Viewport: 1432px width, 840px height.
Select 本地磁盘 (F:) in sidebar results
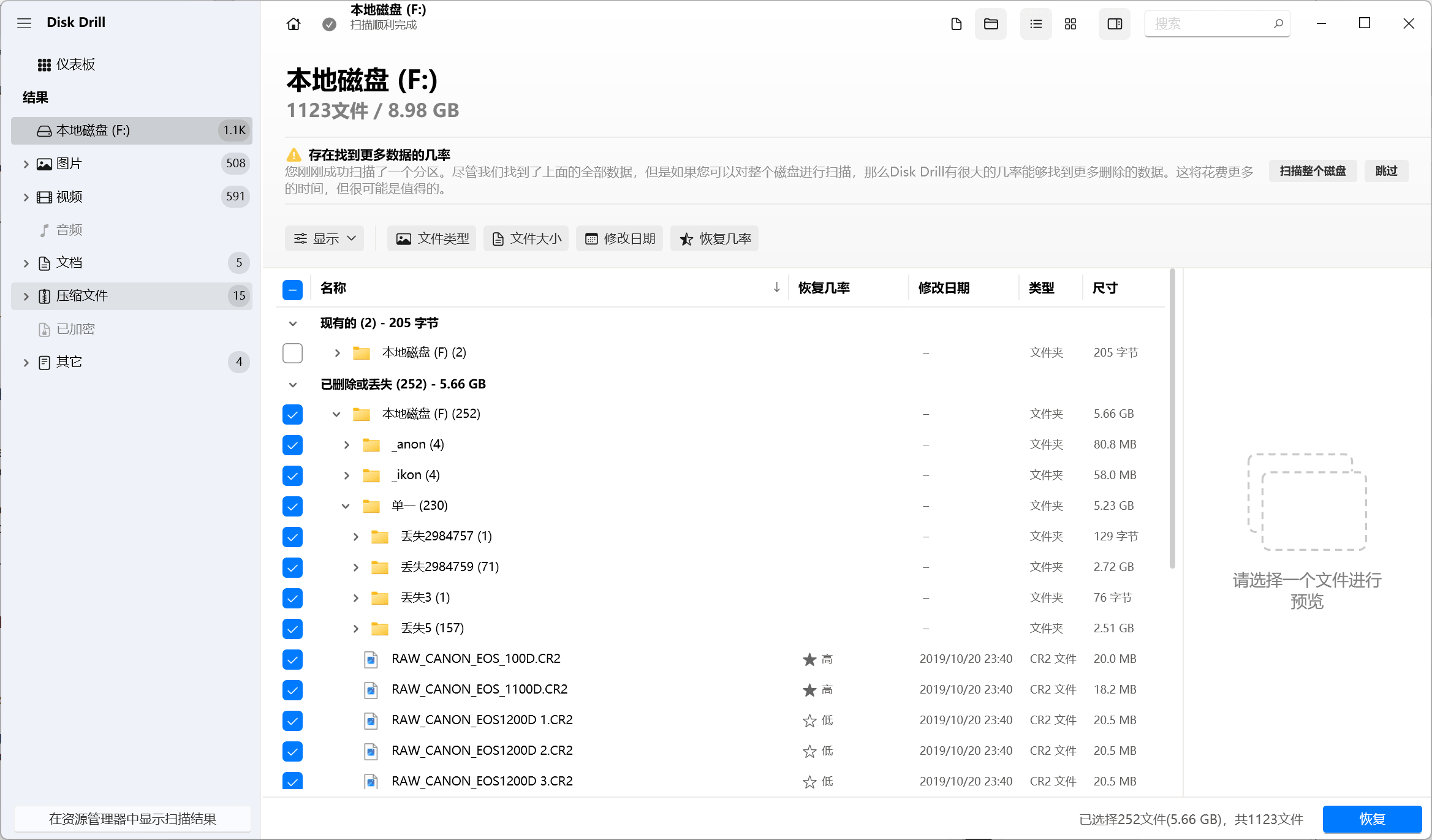point(132,131)
